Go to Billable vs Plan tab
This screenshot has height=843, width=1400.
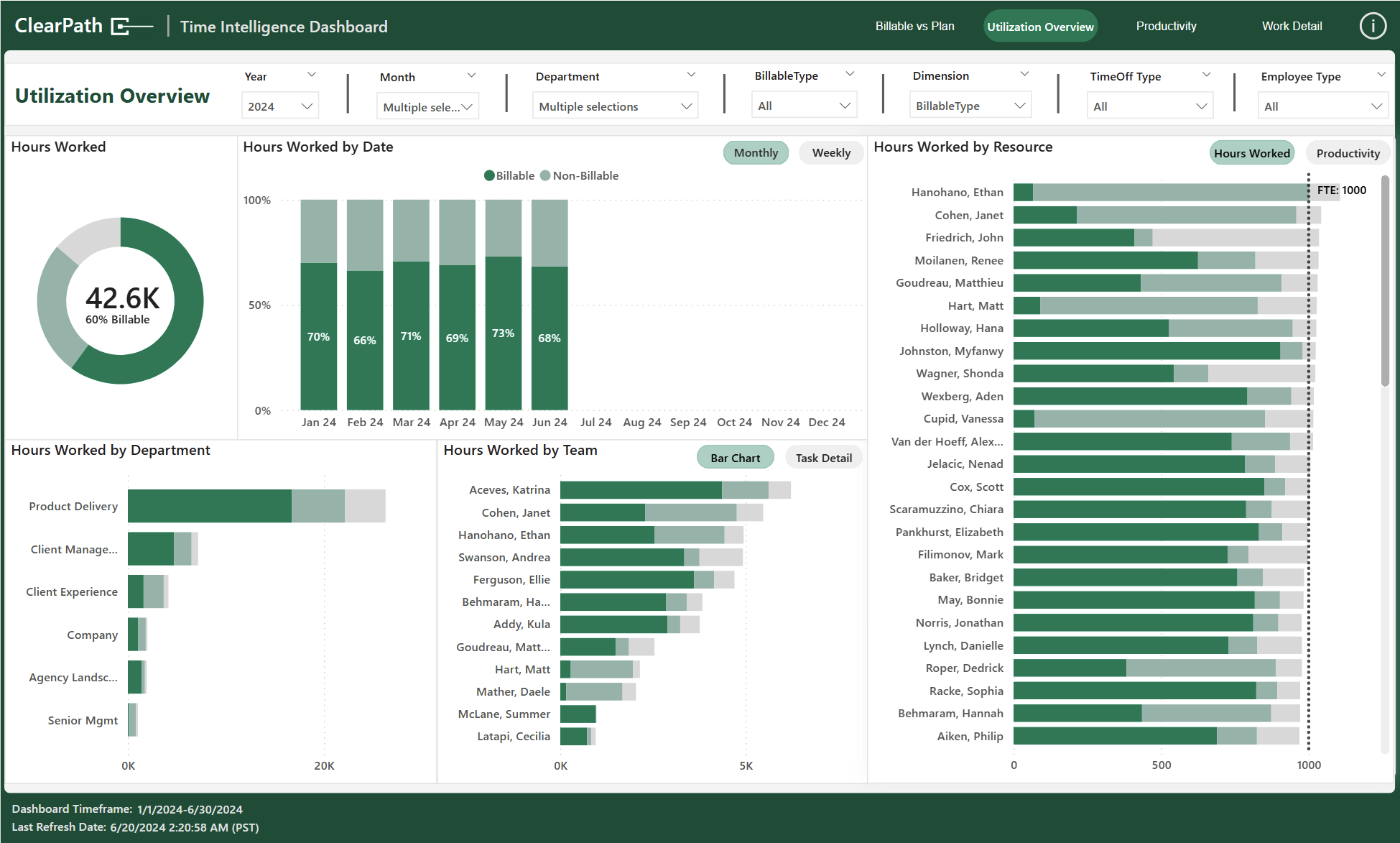tap(914, 27)
